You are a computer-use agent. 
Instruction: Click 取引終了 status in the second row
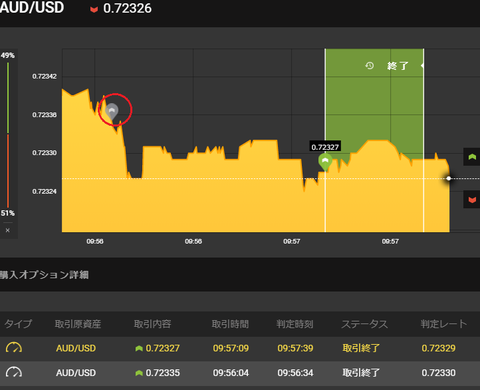click(361, 373)
